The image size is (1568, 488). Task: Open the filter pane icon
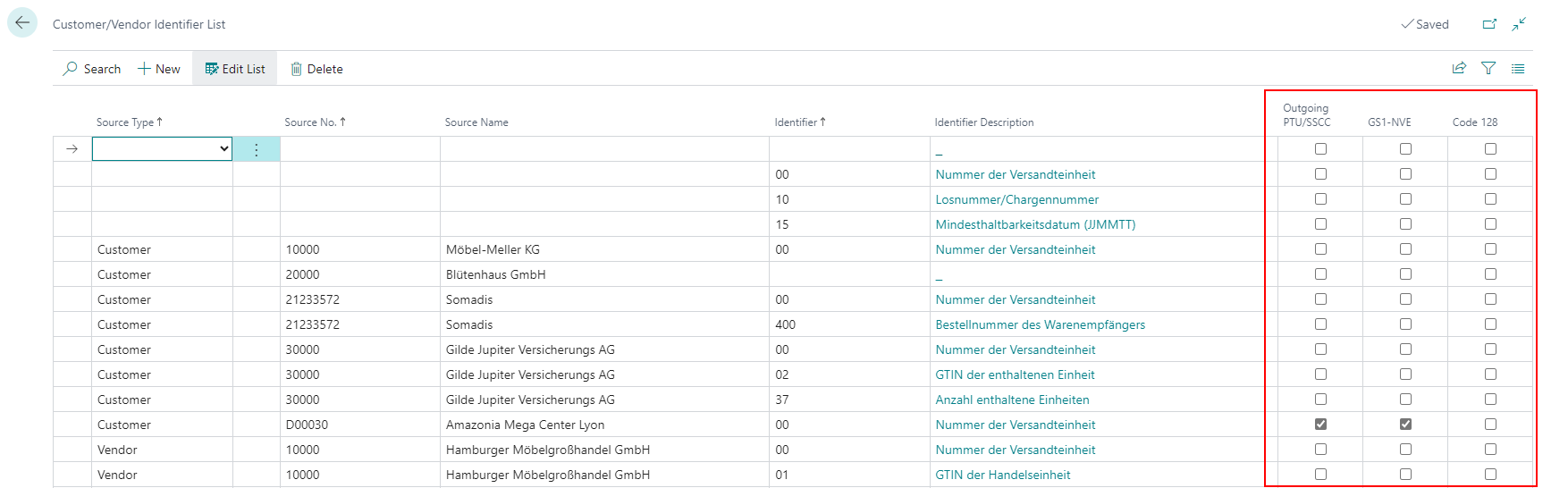tap(1488, 68)
